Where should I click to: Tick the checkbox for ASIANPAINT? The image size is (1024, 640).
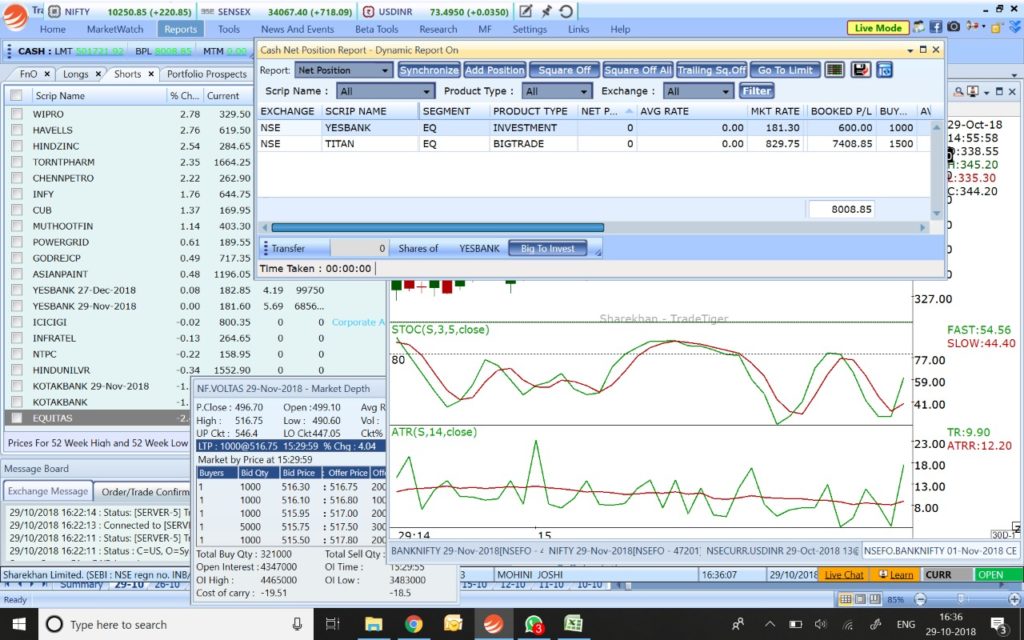[x=17, y=274]
